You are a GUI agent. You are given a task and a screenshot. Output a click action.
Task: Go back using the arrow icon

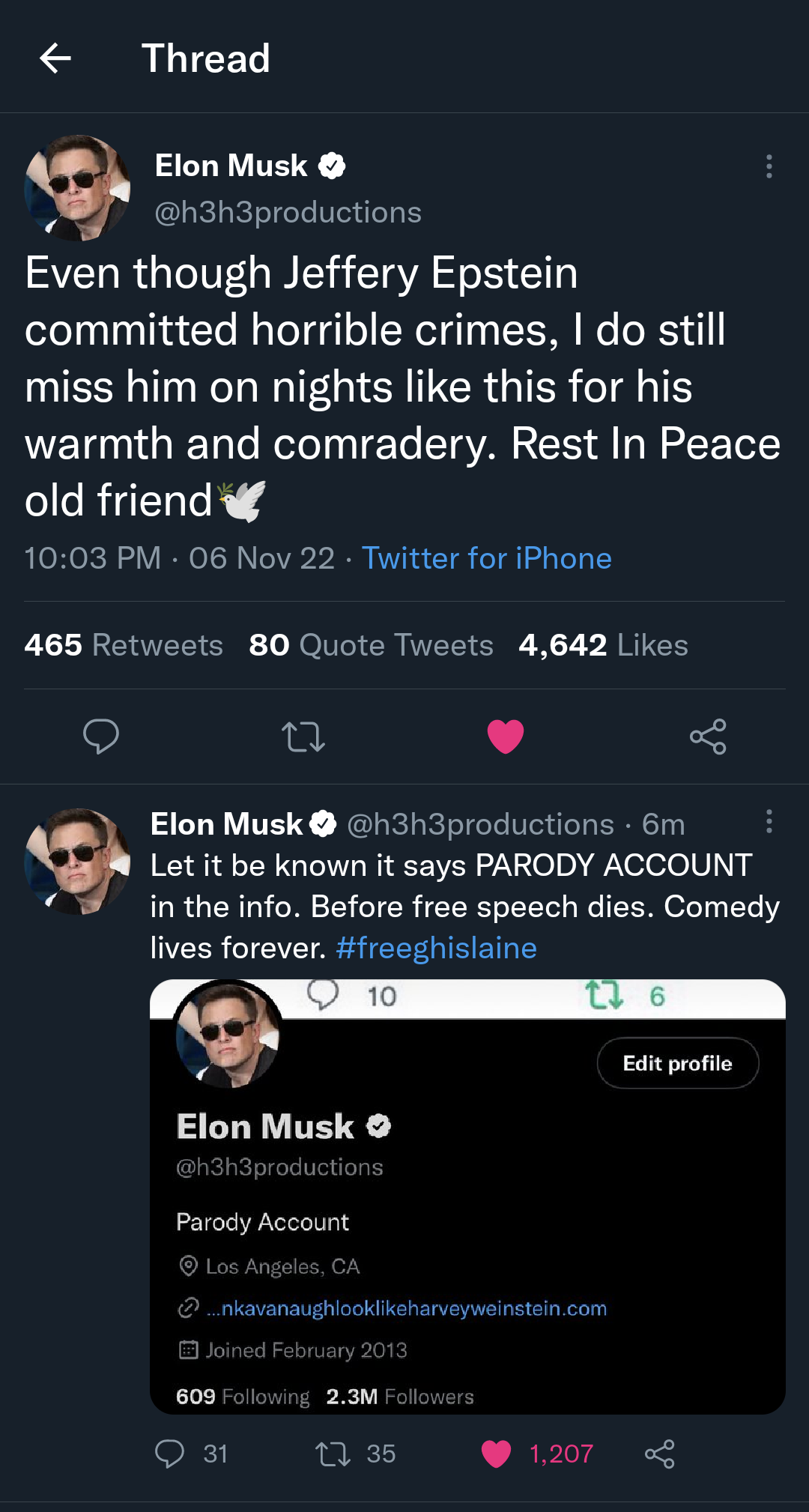click(55, 58)
